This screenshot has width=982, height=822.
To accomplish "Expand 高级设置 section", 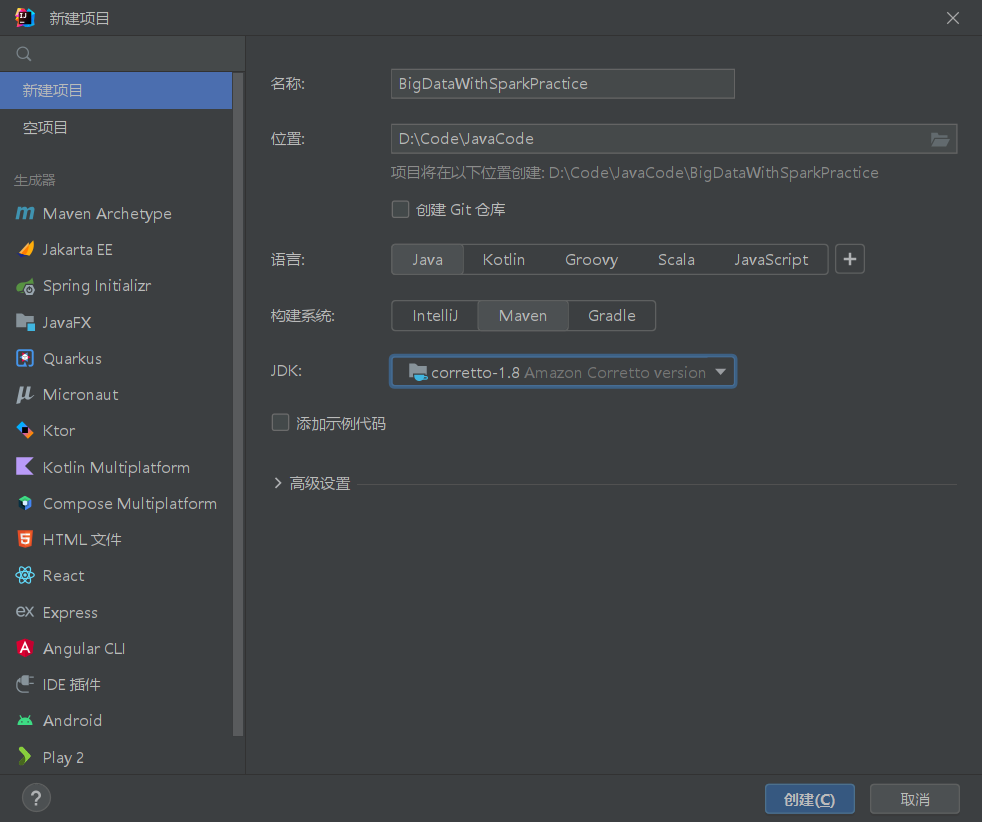I will 278,484.
